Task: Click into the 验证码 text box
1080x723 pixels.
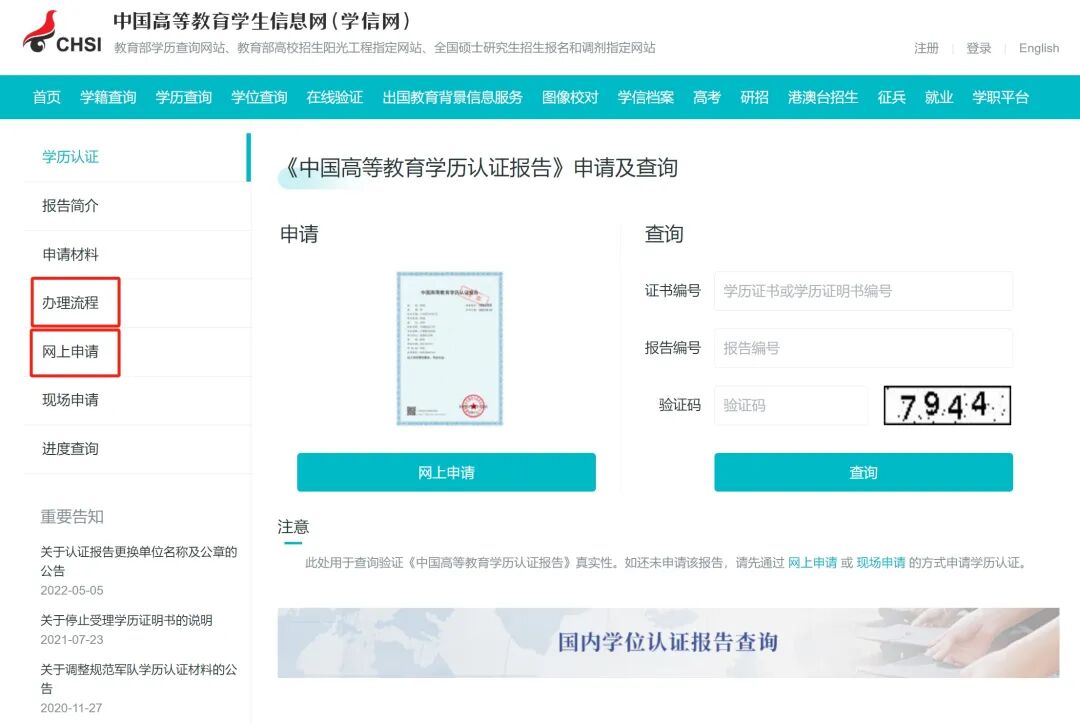Action: click(791, 405)
